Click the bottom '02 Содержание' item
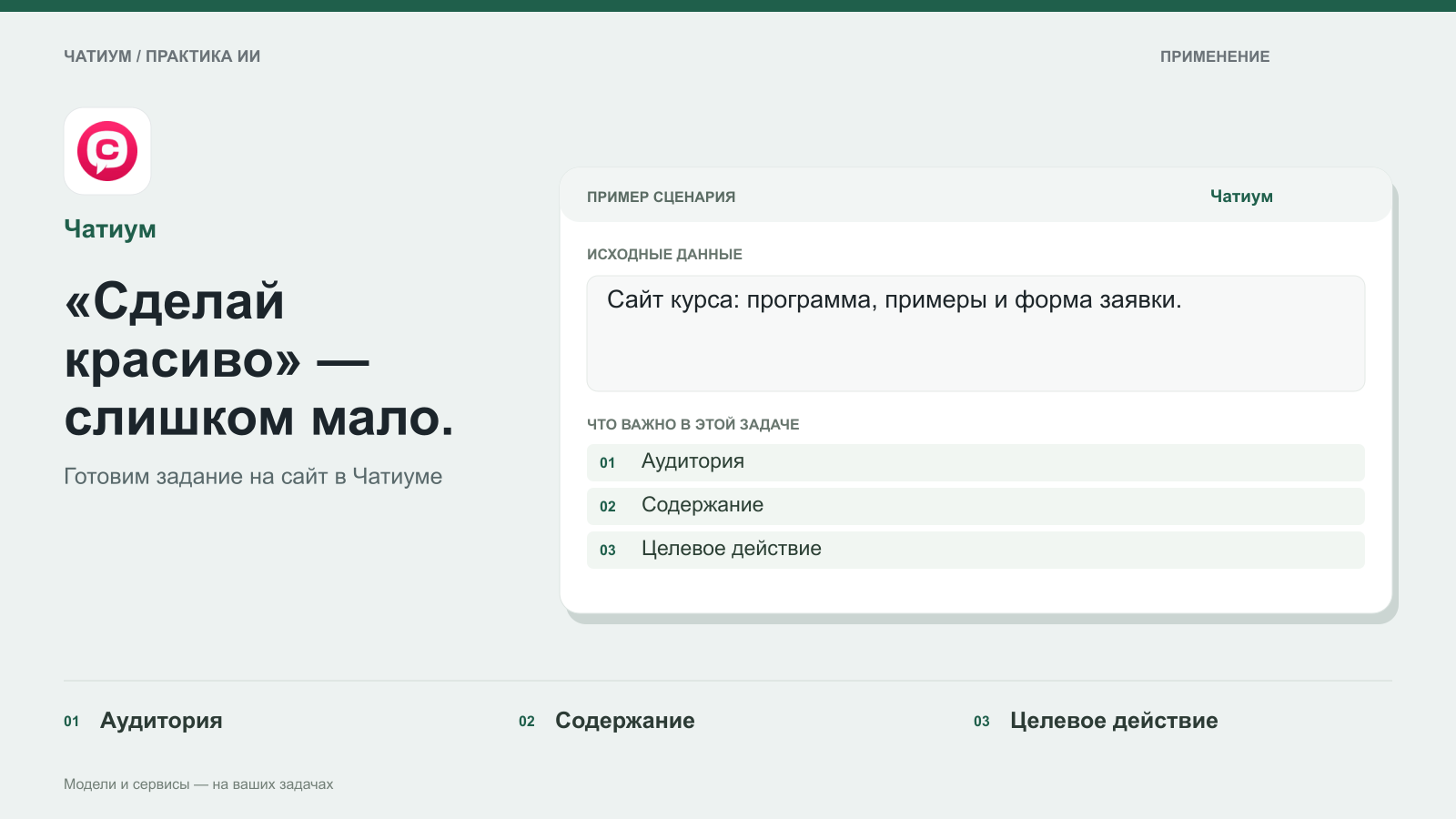1456x819 pixels. (x=607, y=721)
